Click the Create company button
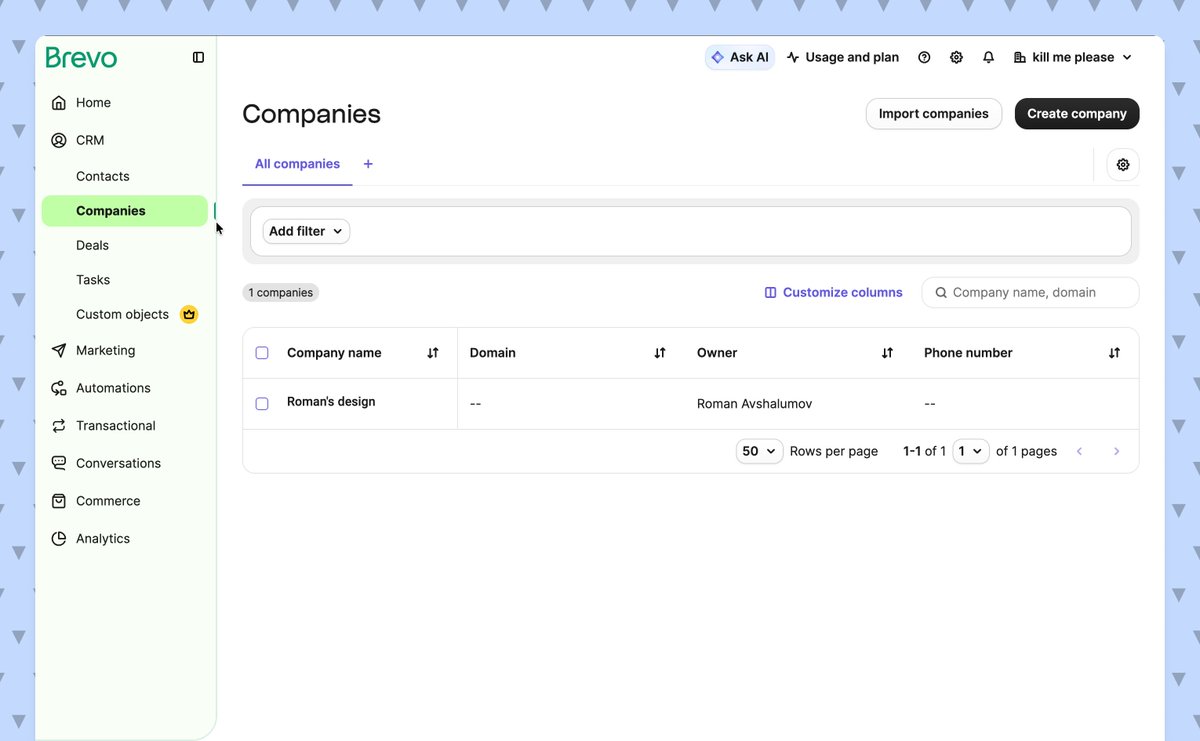Image resolution: width=1200 pixels, height=741 pixels. (x=1077, y=114)
